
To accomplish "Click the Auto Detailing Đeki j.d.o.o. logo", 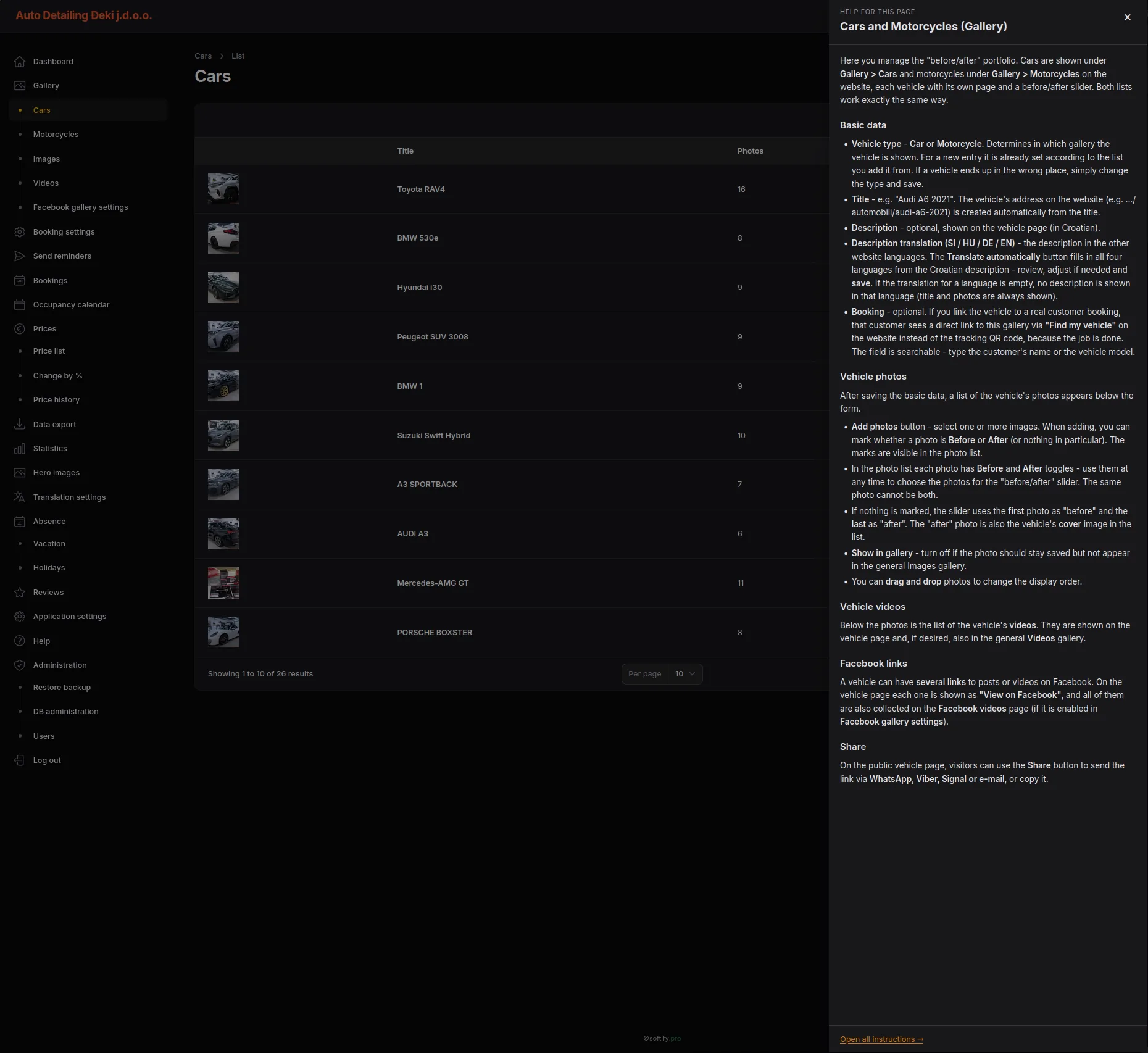I will pyautogui.click(x=84, y=15).
